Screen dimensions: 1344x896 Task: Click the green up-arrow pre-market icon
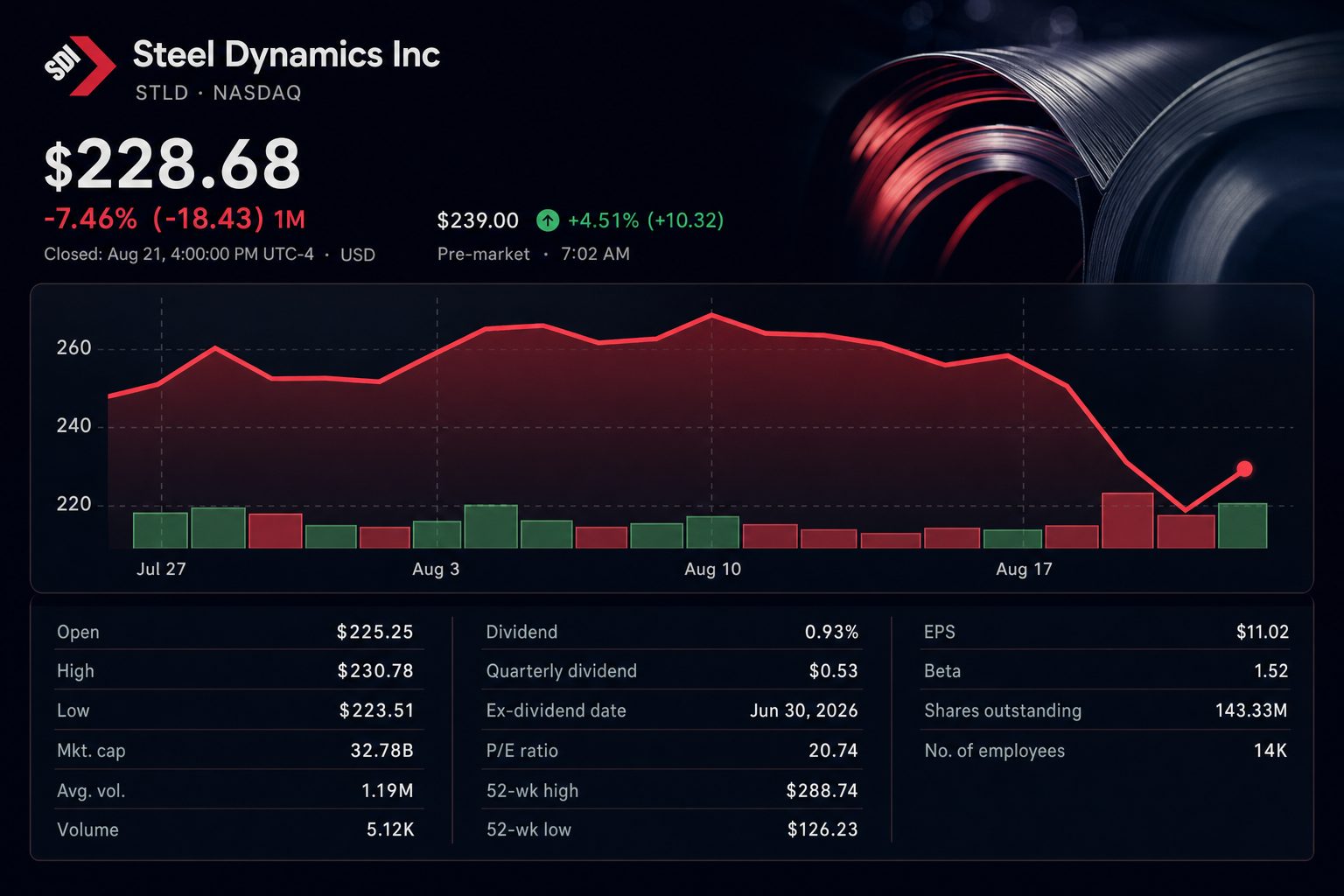click(x=548, y=220)
